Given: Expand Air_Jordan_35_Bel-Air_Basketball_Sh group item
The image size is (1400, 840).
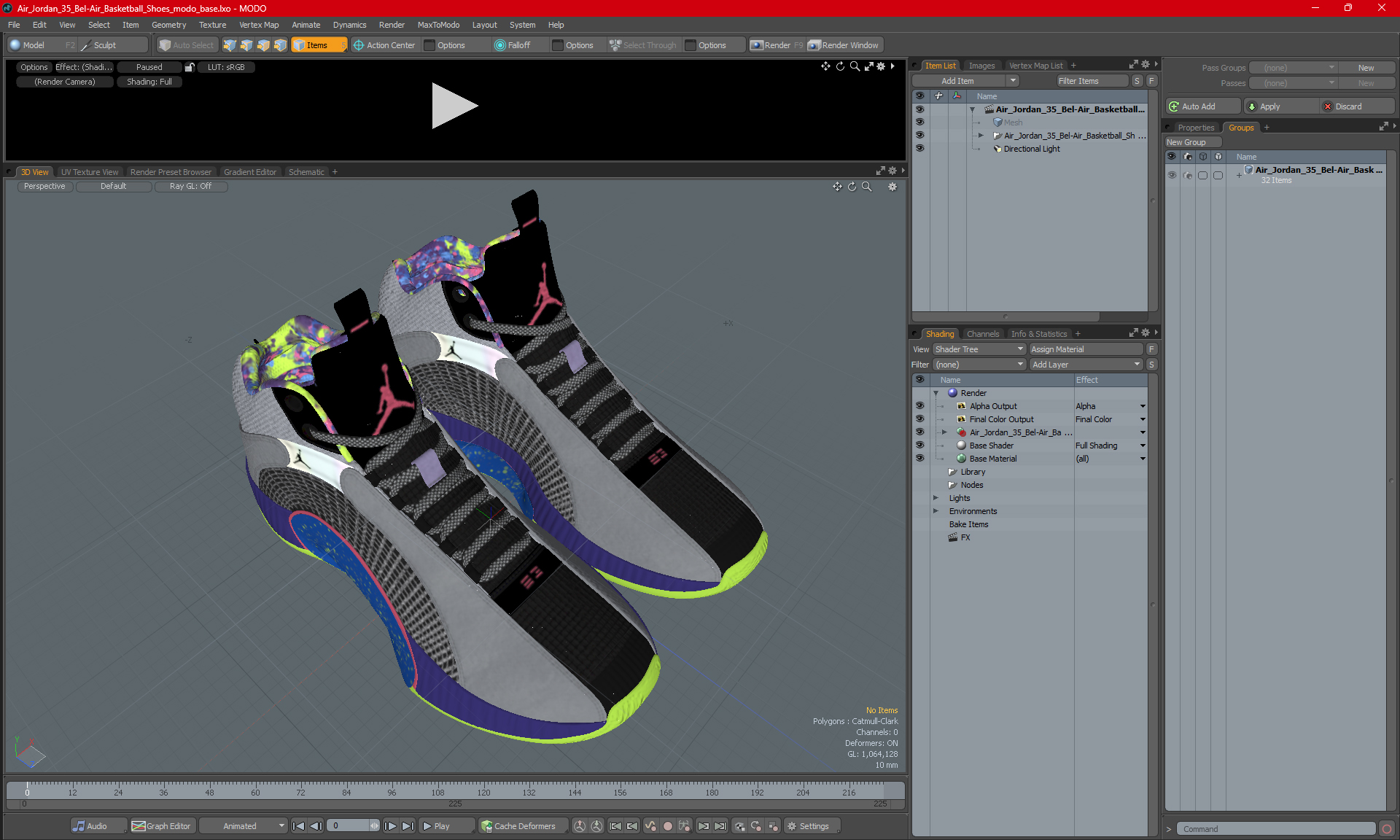Looking at the screenshot, I should coord(981,136).
